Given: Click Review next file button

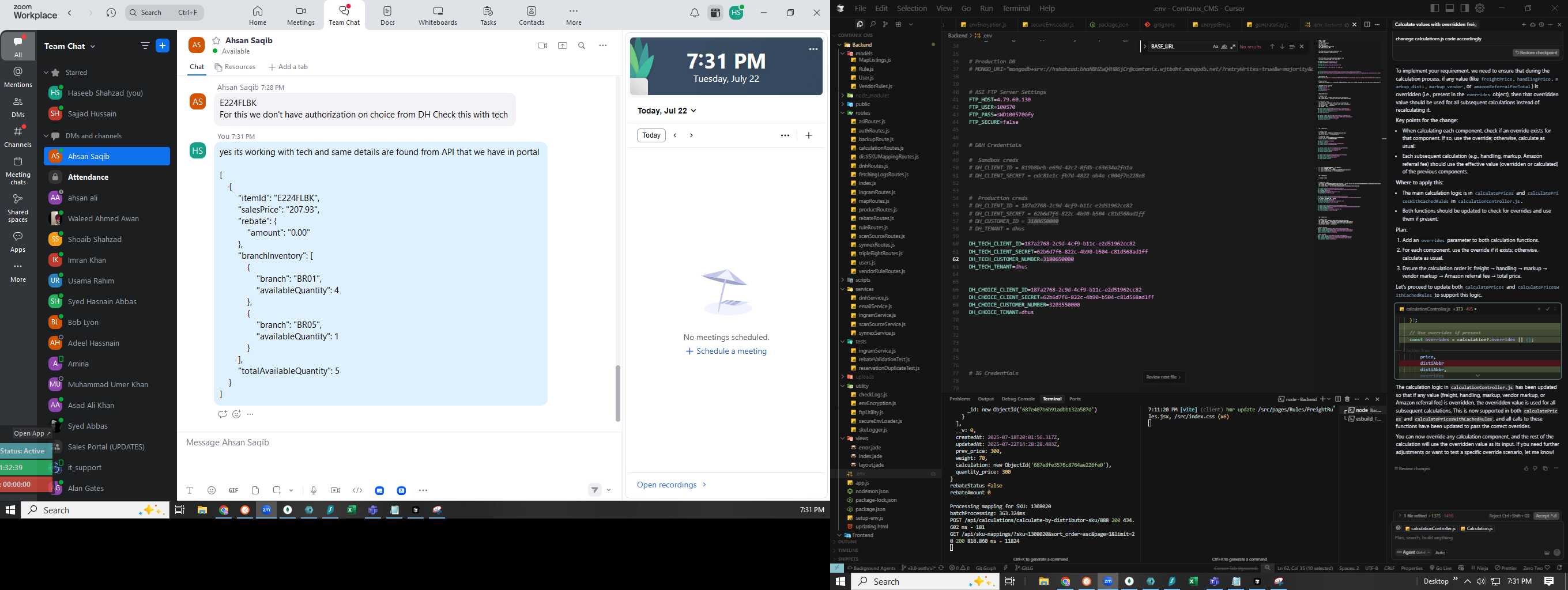Looking at the screenshot, I should (x=1163, y=377).
